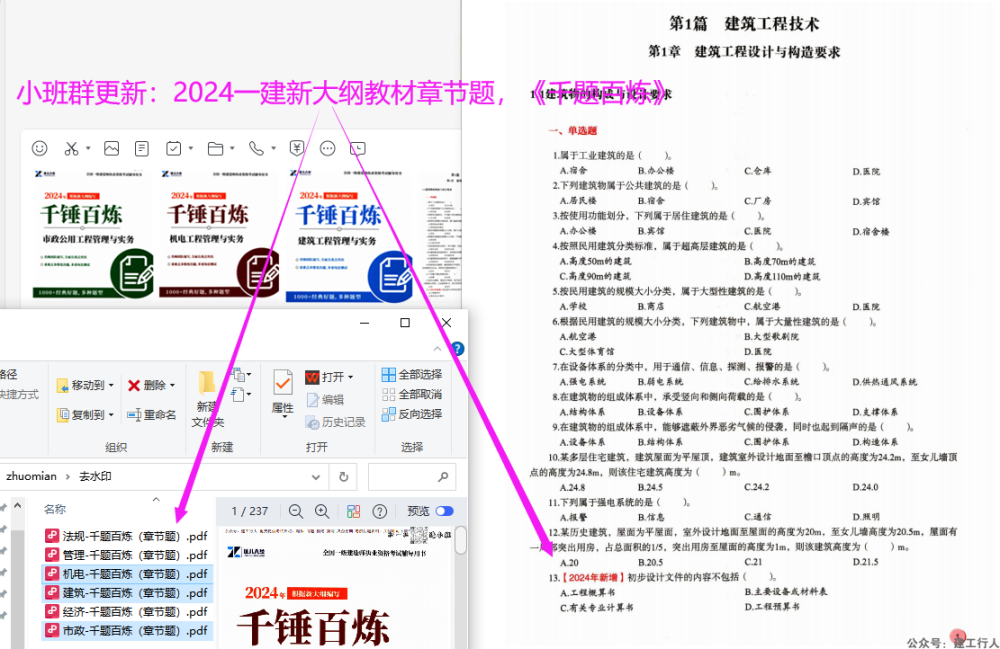Screen dimensions: 1000x649
Task: Collapse the Explorer ribbon with chevron
Action: pos(438,349)
